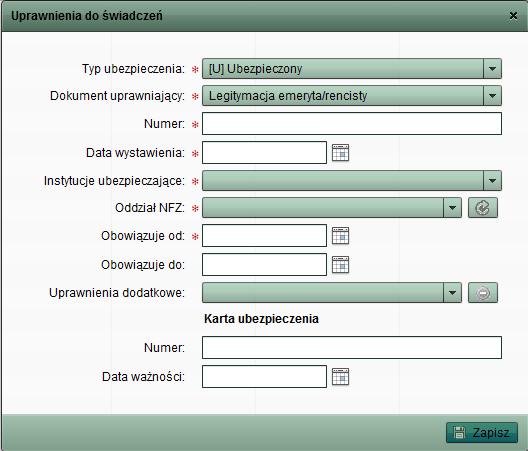Screen dimensions: 528x451
Task: Expand Uprawnienia dodatkowe dropdown arrow
Action: (452, 292)
